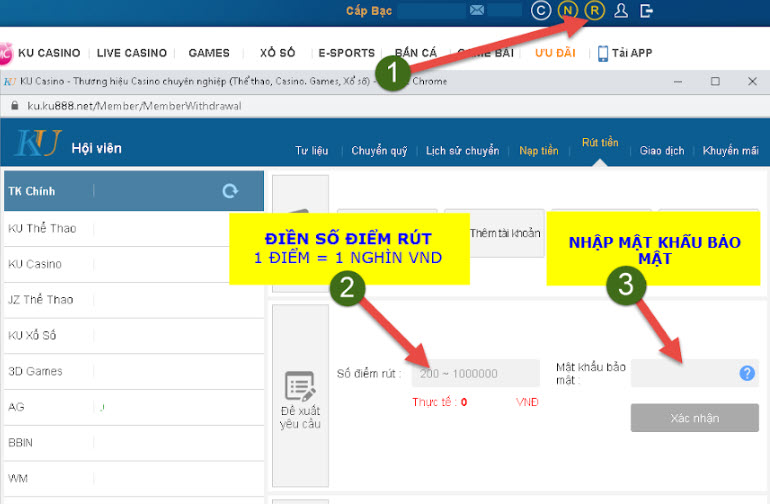
Task: Click the N circle icon in top bar
Action: [x=568, y=10]
